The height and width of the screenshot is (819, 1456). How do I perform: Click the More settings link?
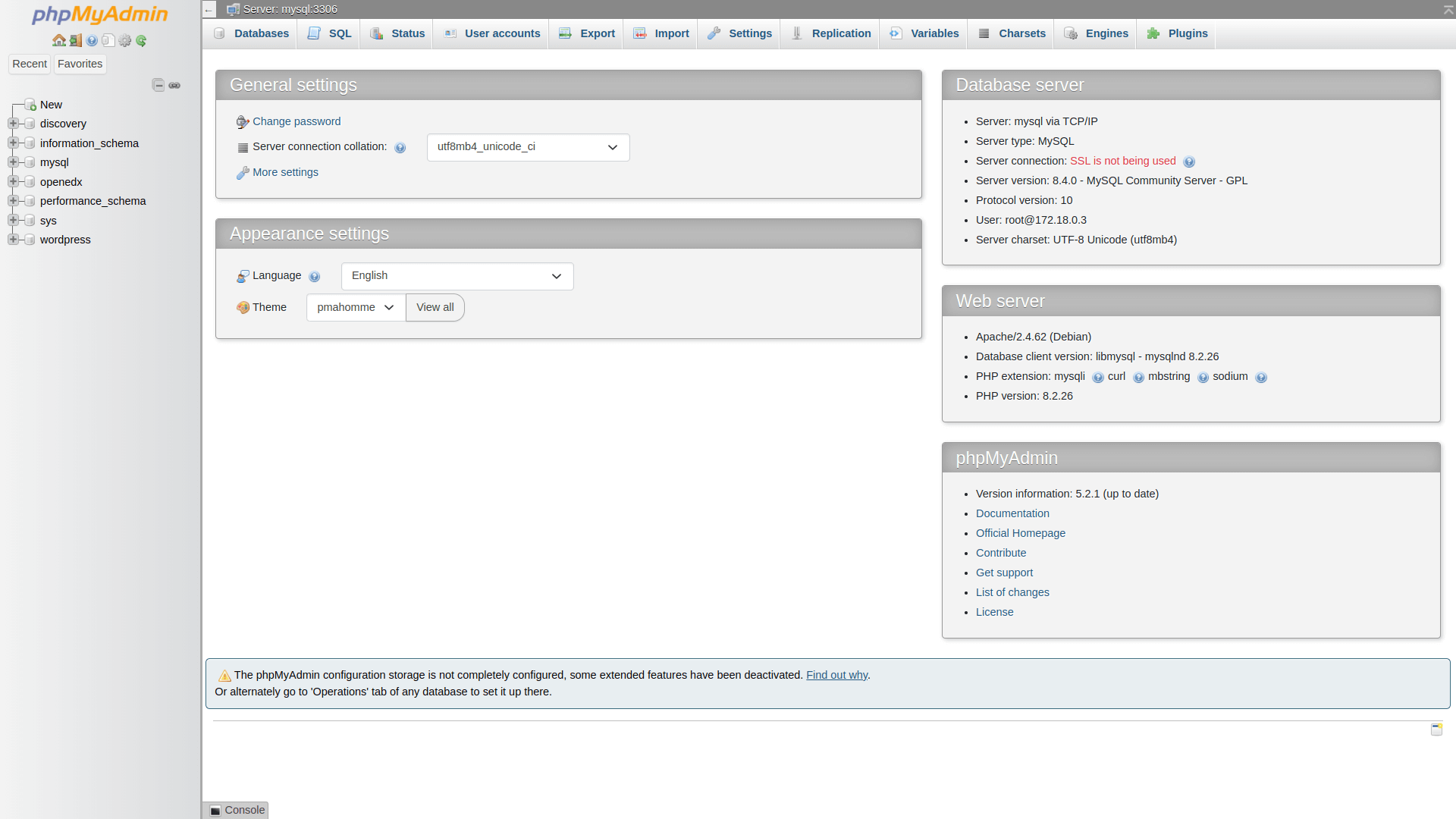(285, 172)
